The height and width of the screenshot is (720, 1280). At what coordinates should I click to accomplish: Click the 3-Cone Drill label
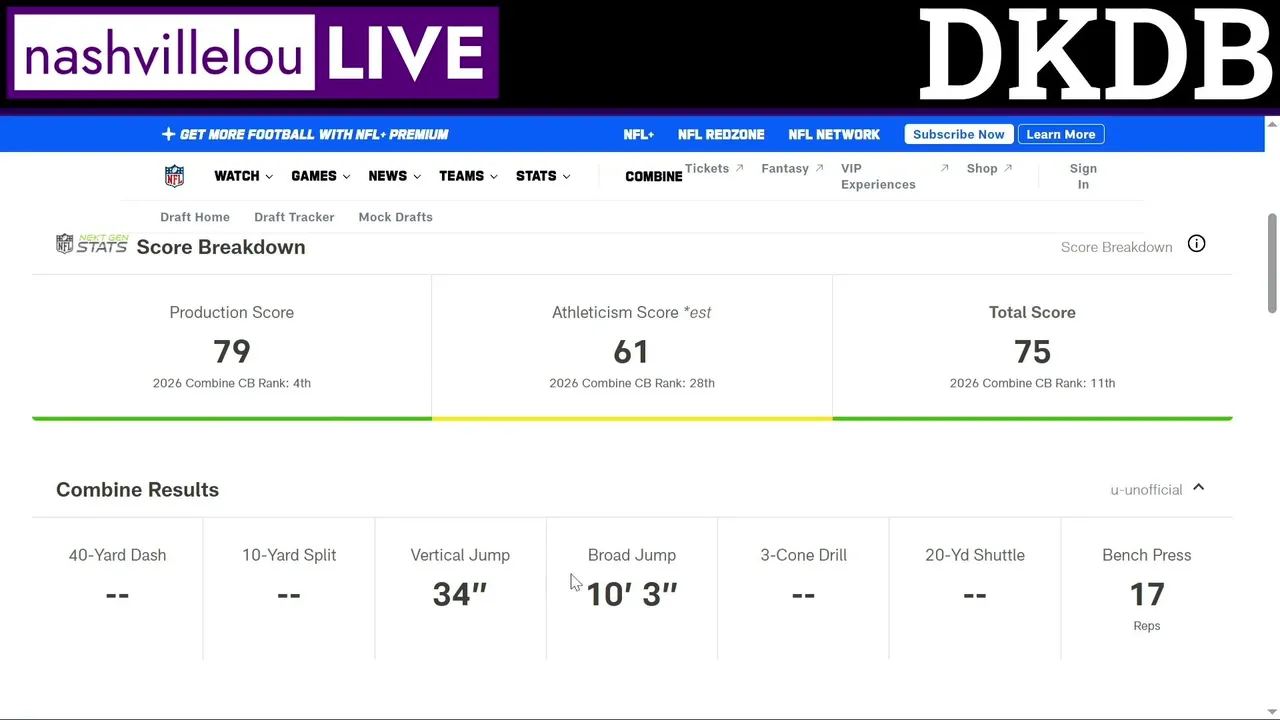803,555
